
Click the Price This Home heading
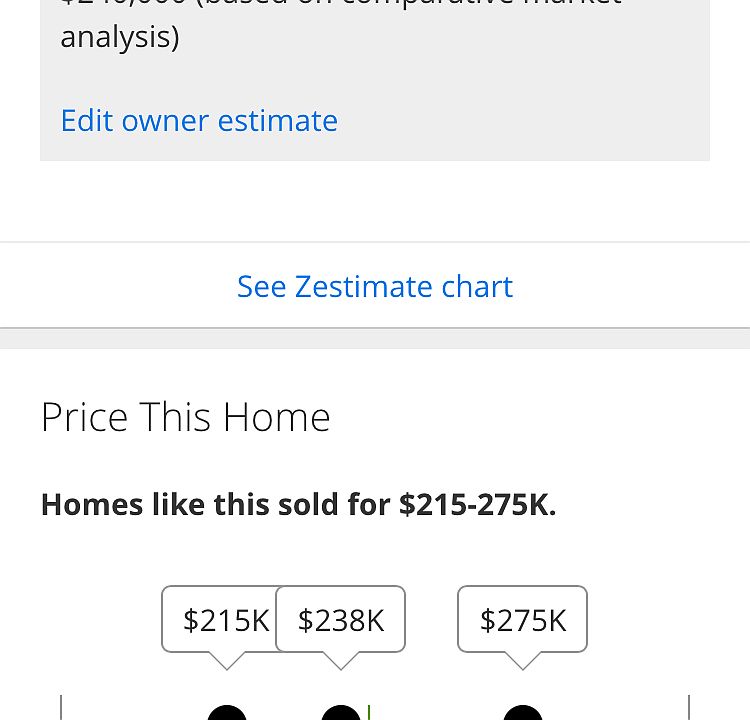tap(185, 417)
